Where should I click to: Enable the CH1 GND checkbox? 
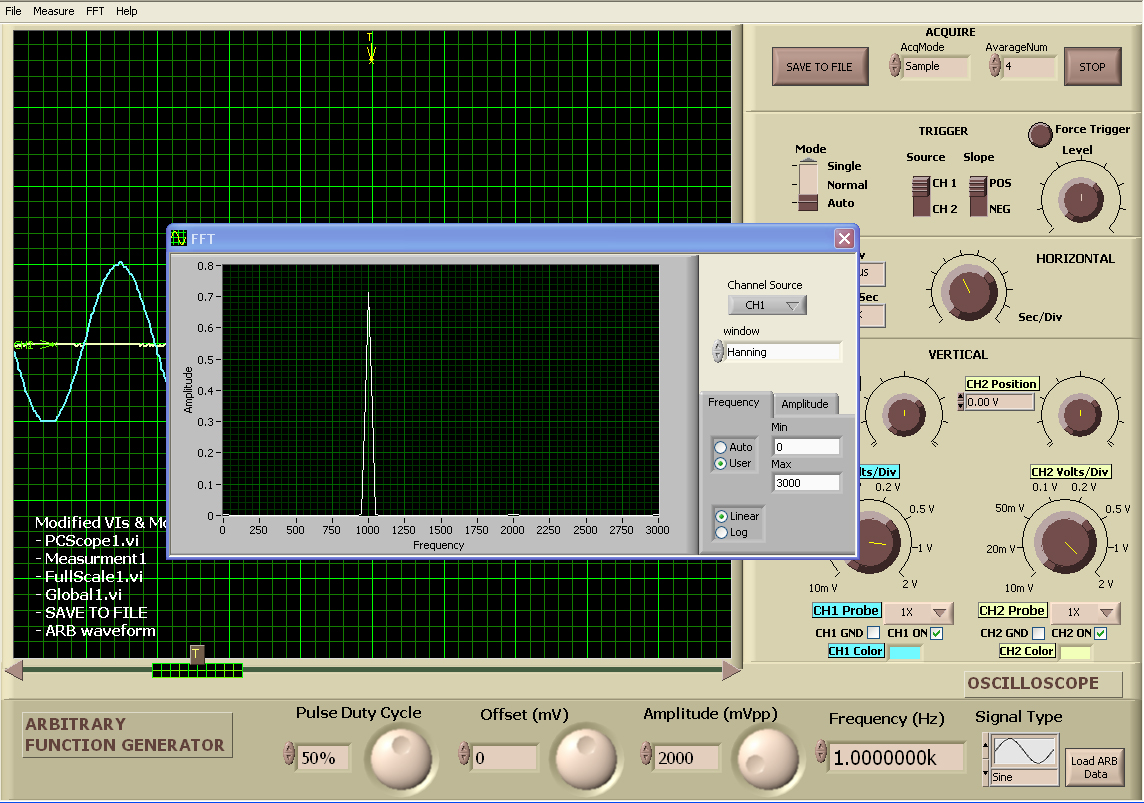click(874, 633)
